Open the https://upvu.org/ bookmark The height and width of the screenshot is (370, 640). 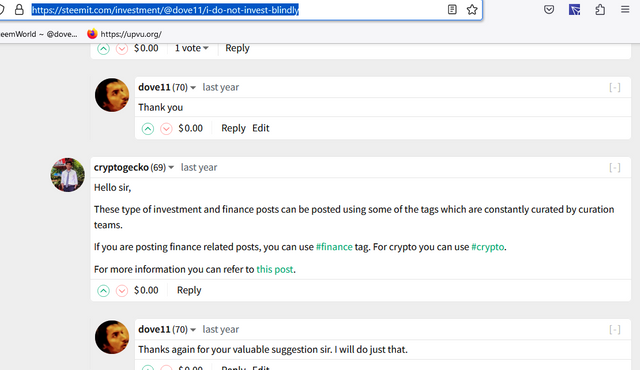(124, 34)
